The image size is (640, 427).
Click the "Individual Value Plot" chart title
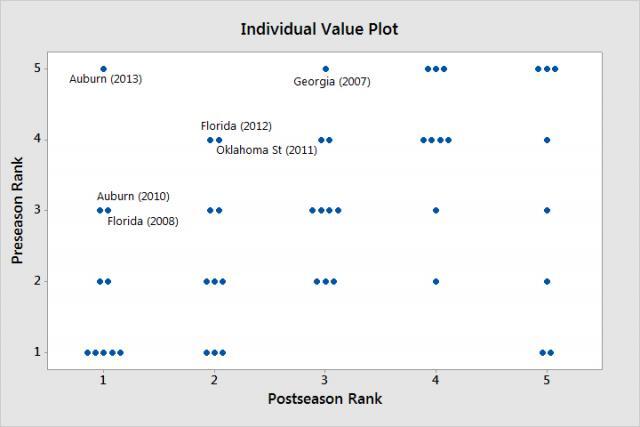(319, 29)
